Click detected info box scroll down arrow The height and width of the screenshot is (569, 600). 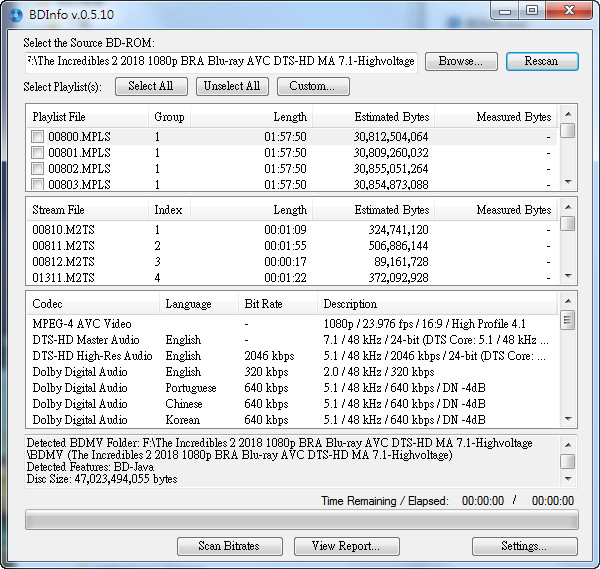point(568,479)
